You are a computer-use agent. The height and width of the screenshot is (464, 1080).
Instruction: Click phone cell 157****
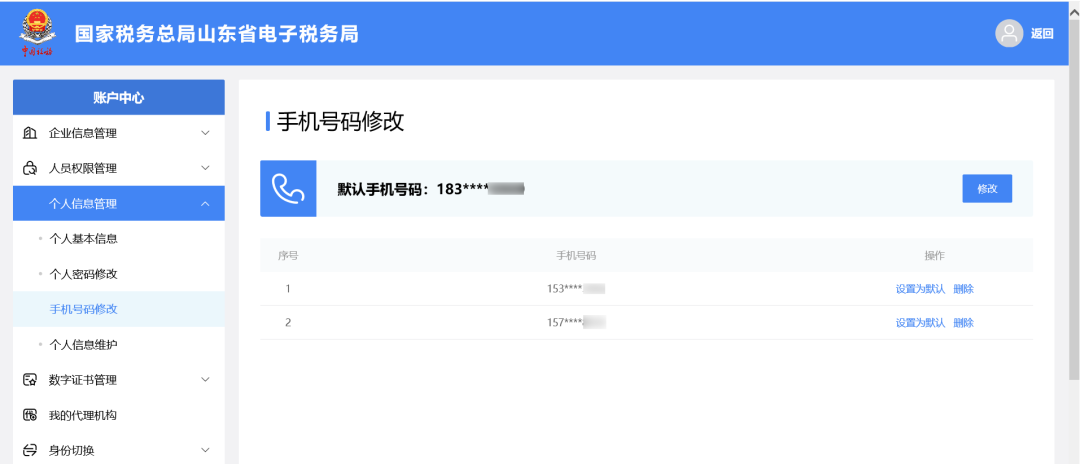coord(576,323)
